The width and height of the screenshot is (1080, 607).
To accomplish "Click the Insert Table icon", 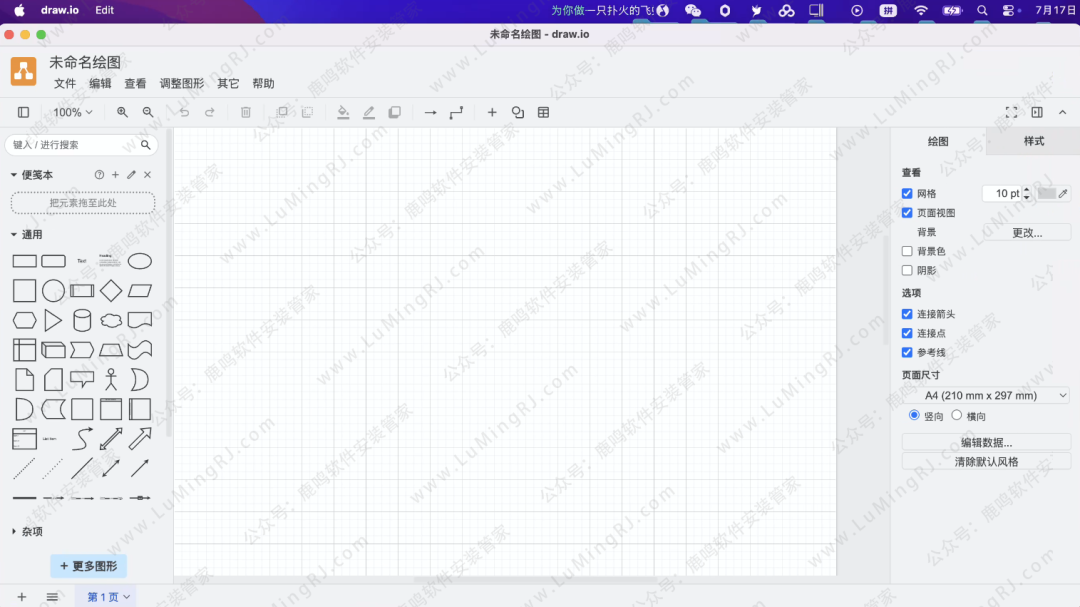I will coord(543,112).
